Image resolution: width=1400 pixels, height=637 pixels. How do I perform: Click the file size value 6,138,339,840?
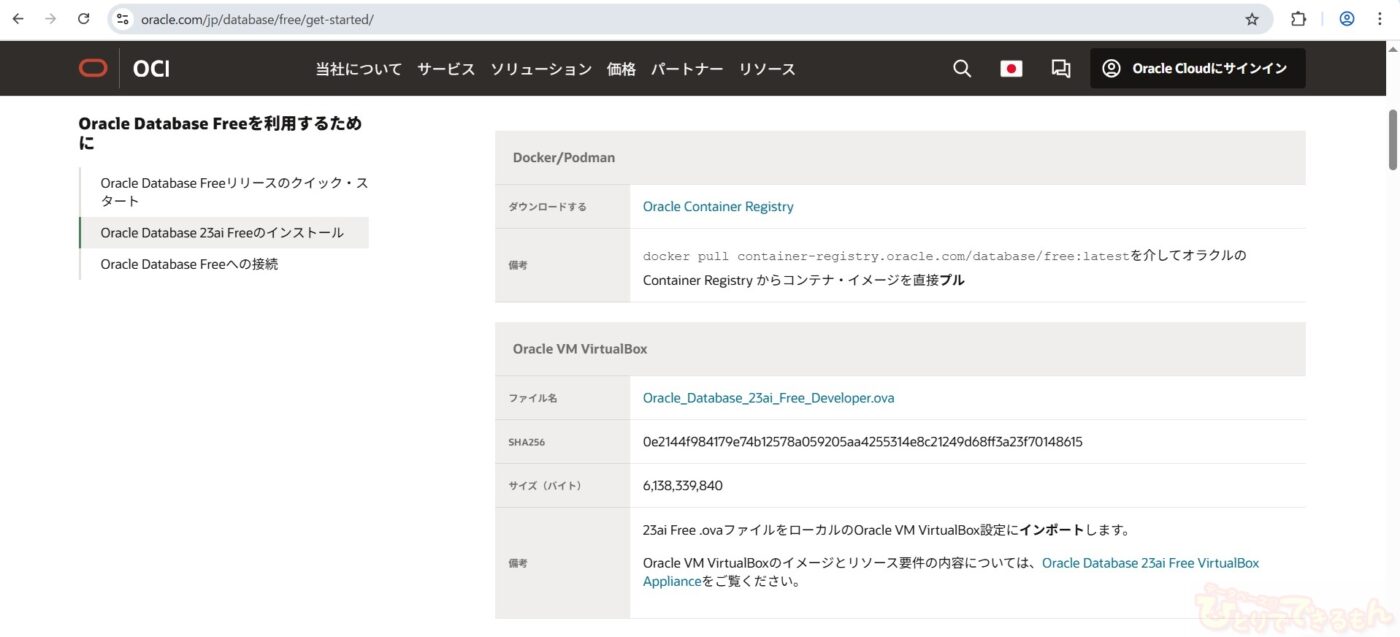click(683, 486)
